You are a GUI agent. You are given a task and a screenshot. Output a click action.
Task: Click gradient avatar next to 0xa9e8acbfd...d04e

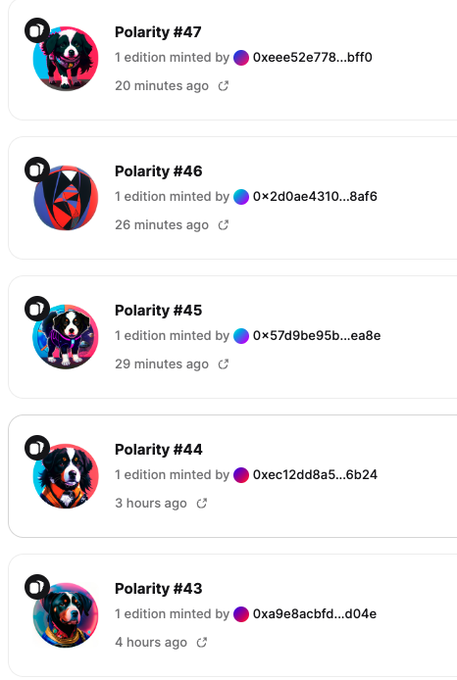point(241,614)
